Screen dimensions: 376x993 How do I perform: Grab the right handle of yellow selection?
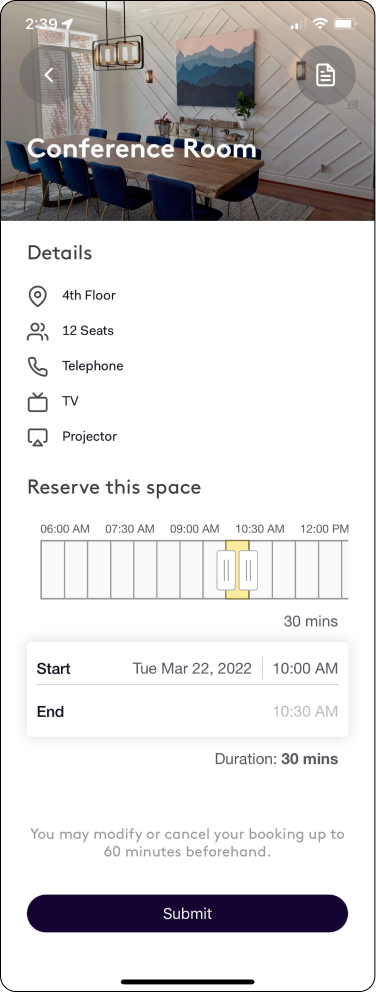[x=248, y=569]
